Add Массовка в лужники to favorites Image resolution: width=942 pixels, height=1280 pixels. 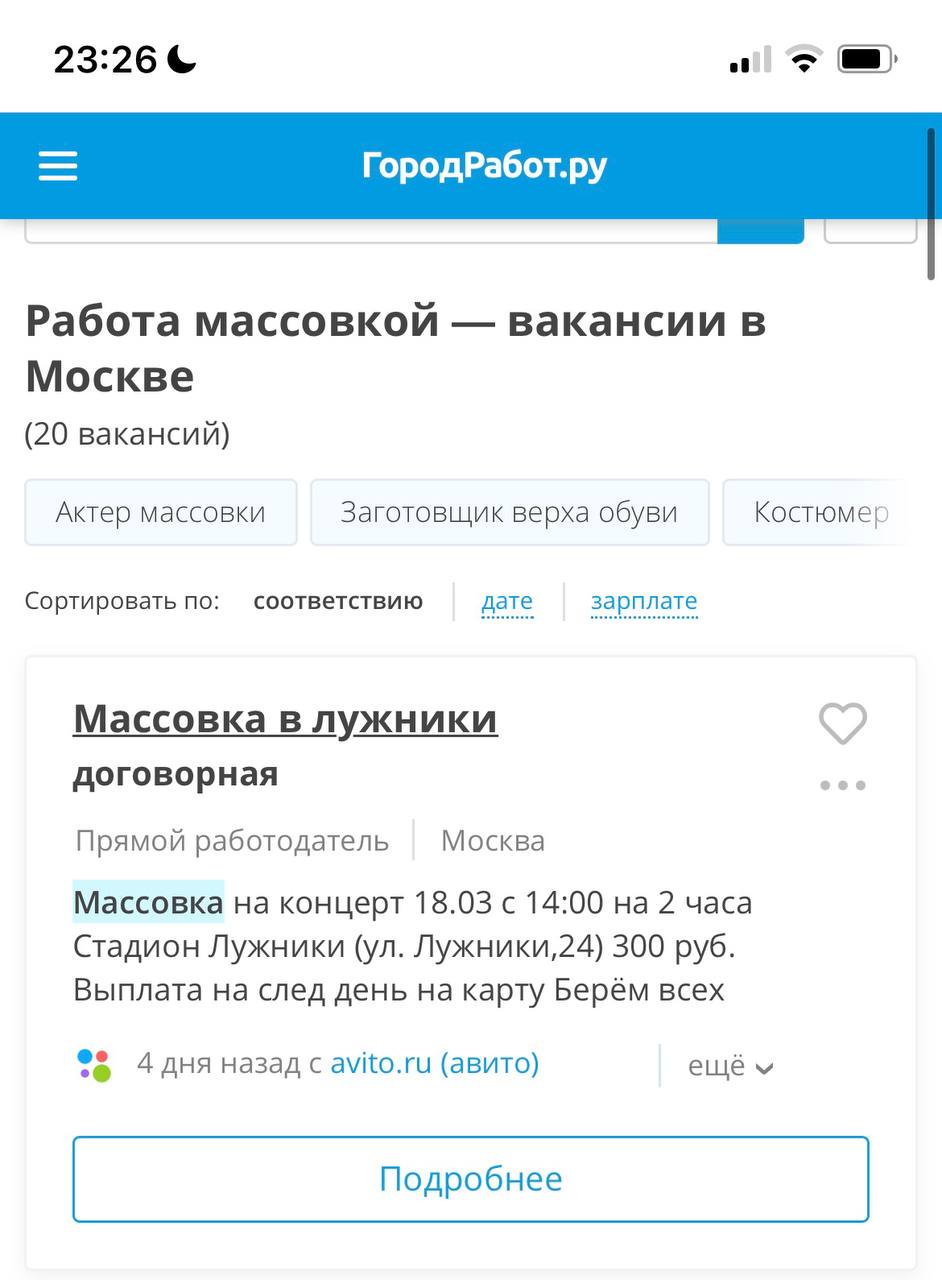[x=842, y=723]
